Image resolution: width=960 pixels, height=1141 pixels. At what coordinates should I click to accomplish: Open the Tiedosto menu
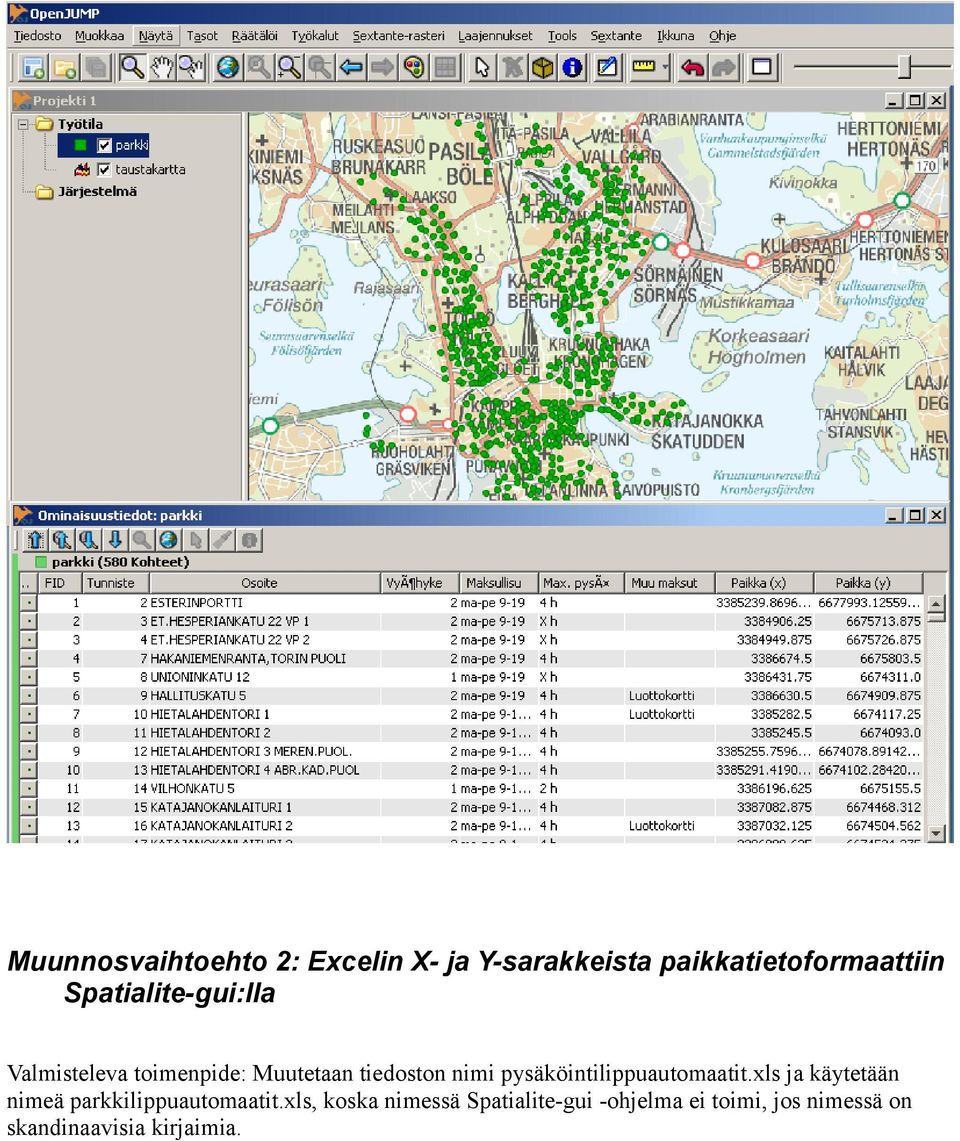pos(37,36)
